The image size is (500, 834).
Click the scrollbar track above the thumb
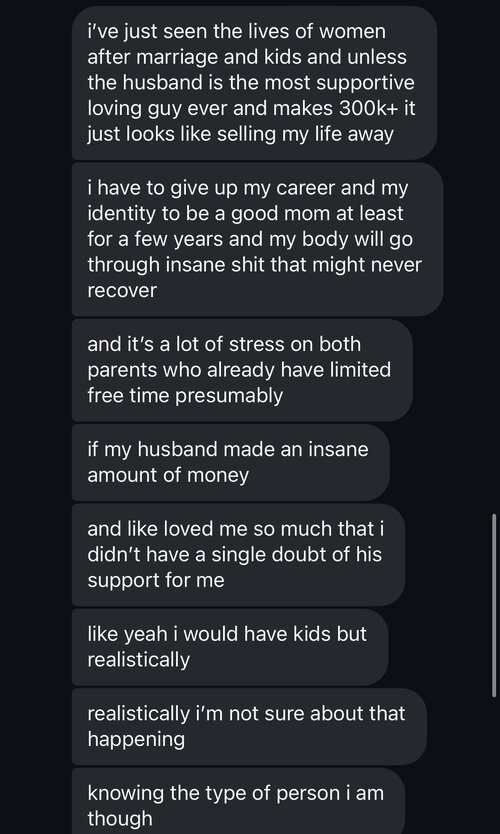pyautogui.click(x=494, y=255)
